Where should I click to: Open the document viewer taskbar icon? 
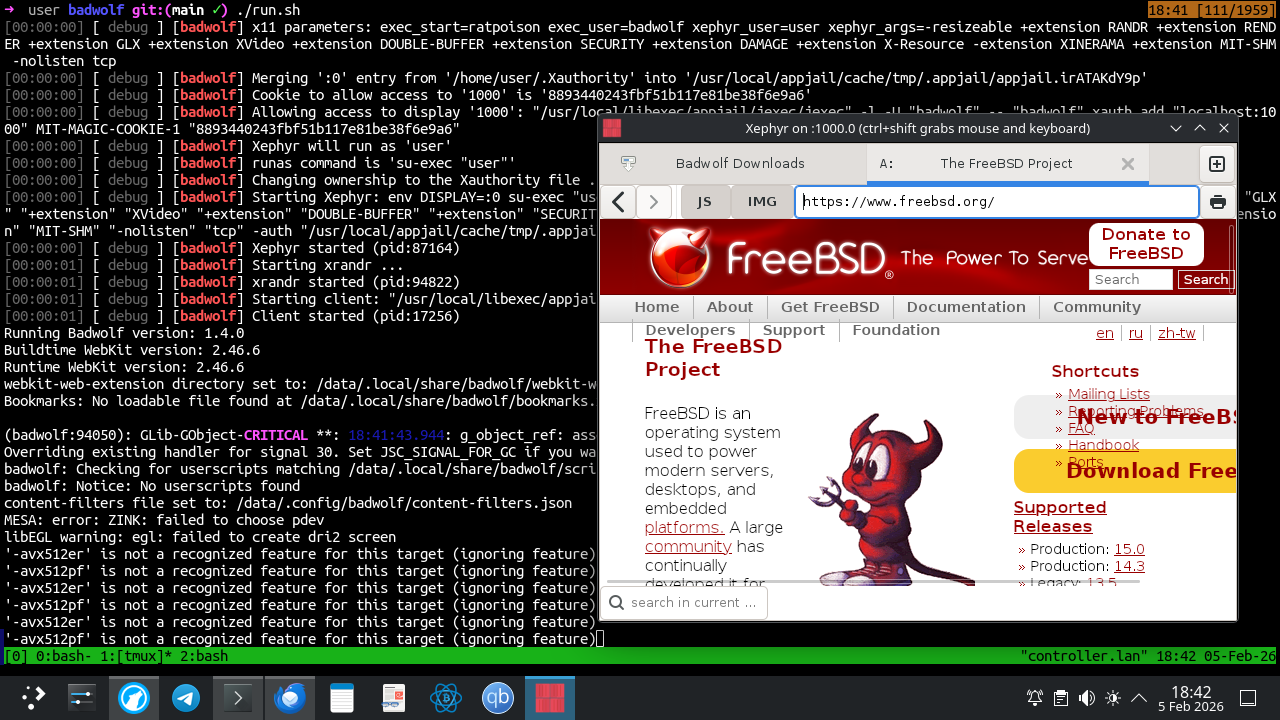point(394,697)
